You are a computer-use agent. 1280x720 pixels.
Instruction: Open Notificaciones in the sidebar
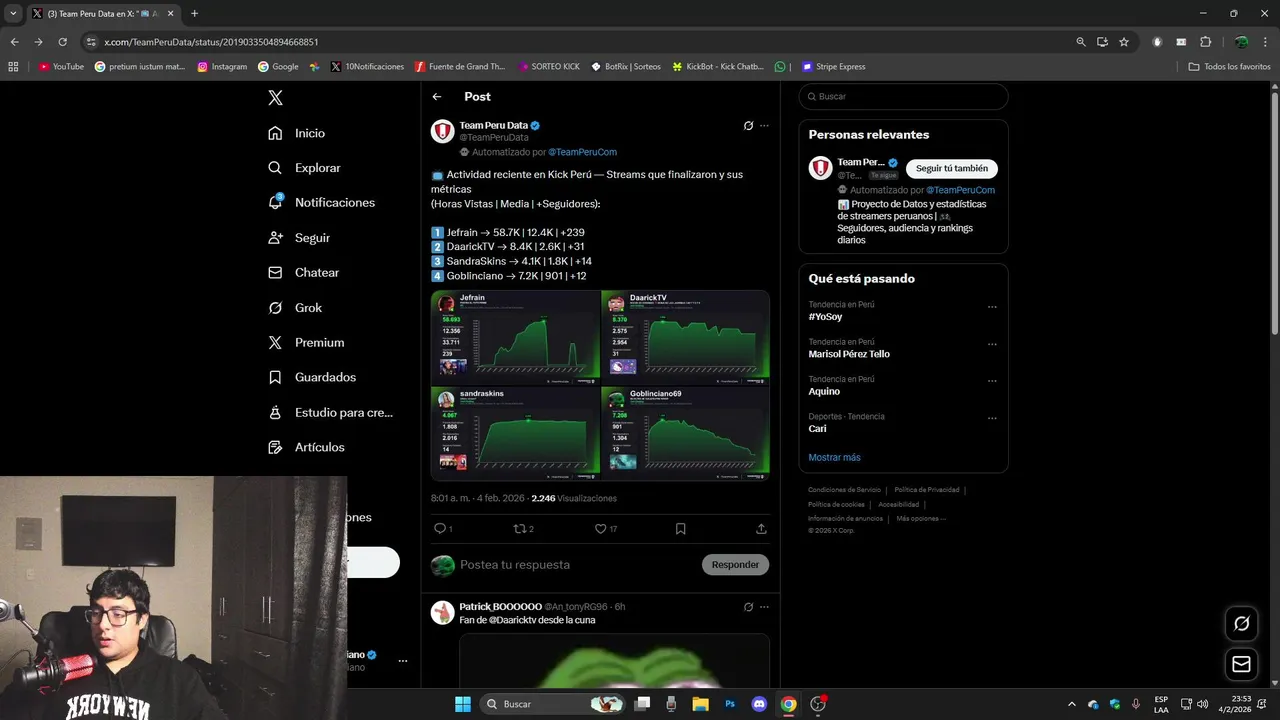coord(321,202)
